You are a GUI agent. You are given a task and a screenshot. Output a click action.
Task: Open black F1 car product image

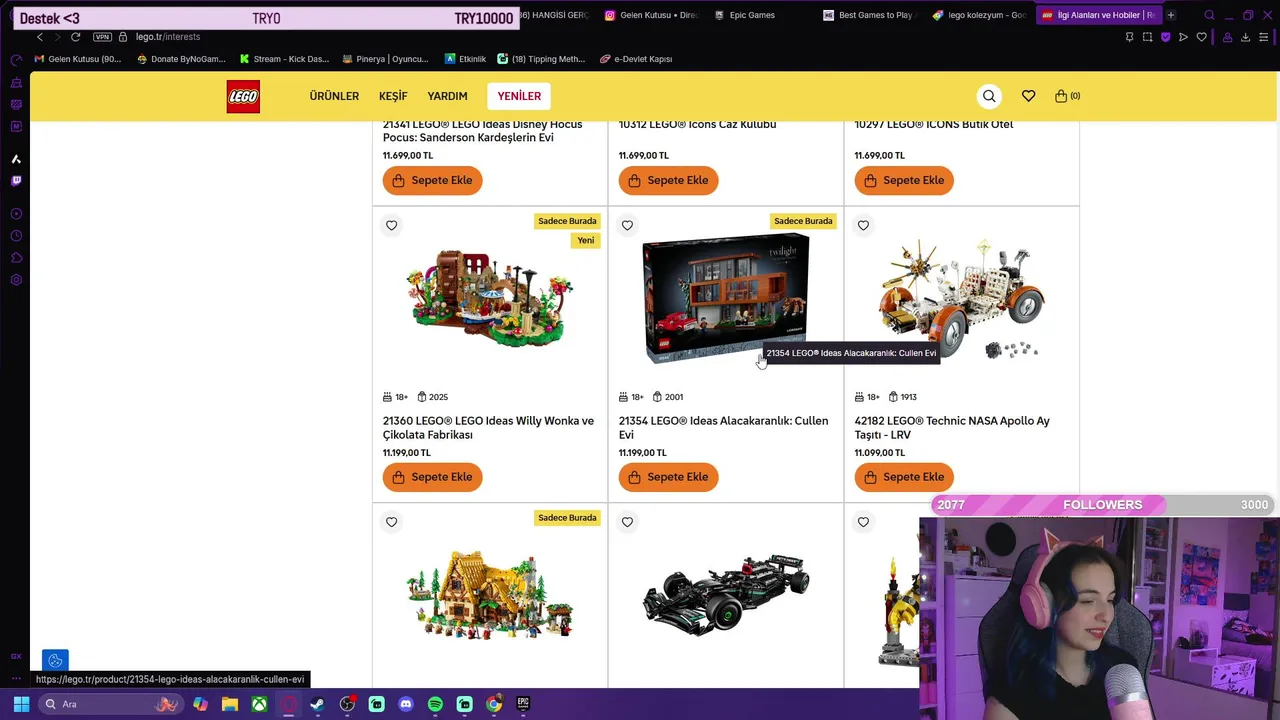click(726, 594)
